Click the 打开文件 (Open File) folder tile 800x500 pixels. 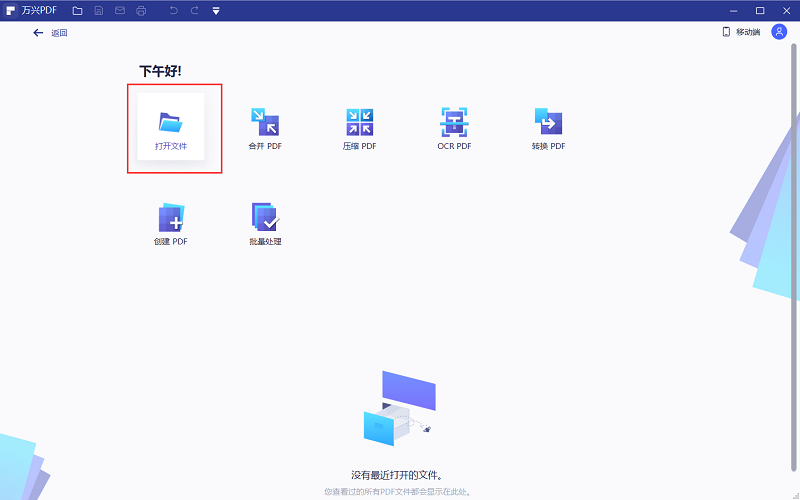tap(171, 127)
